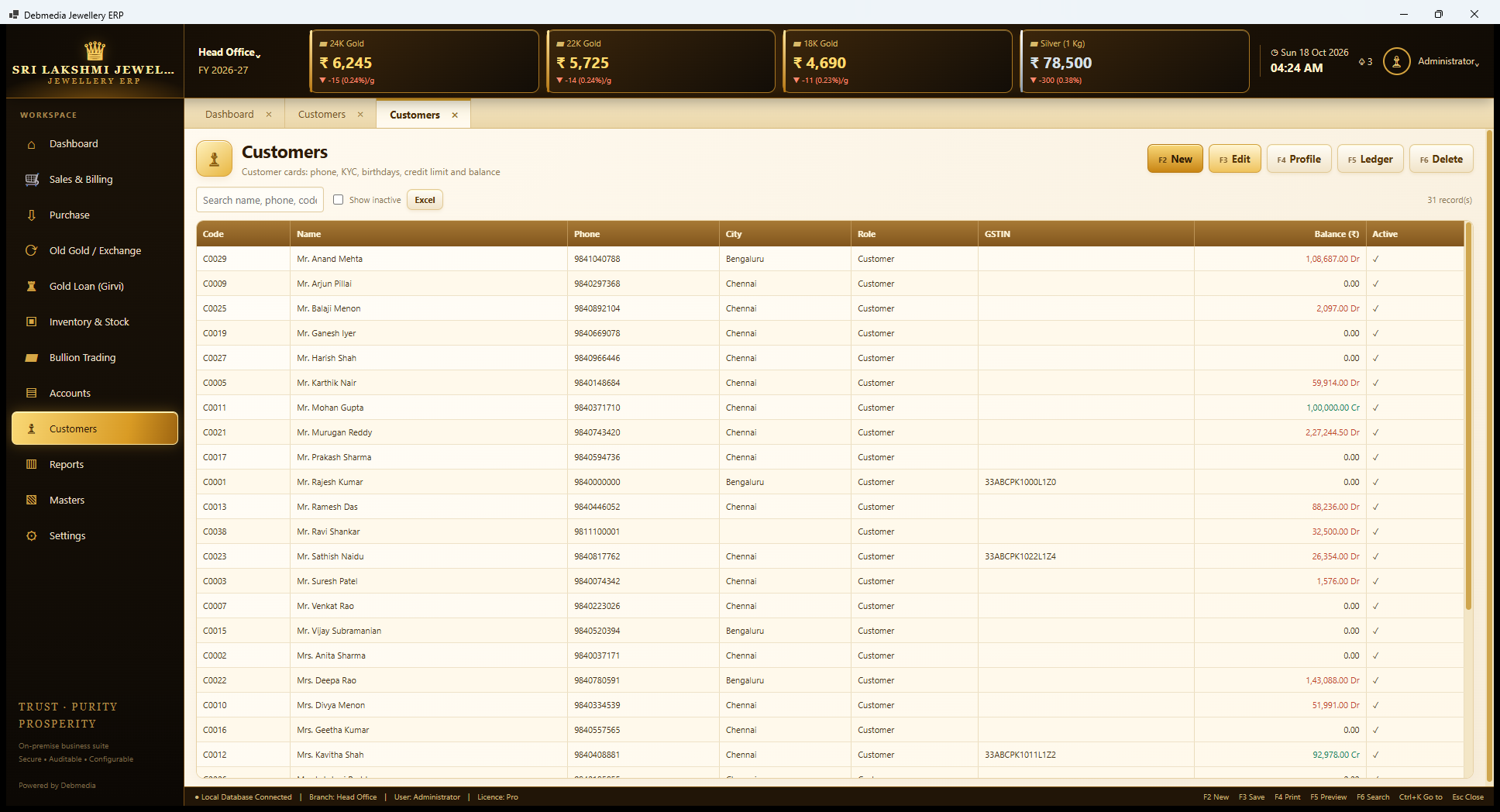The image size is (1500, 812).
Task: Click the Reports sidebar icon
Action: 32,465
